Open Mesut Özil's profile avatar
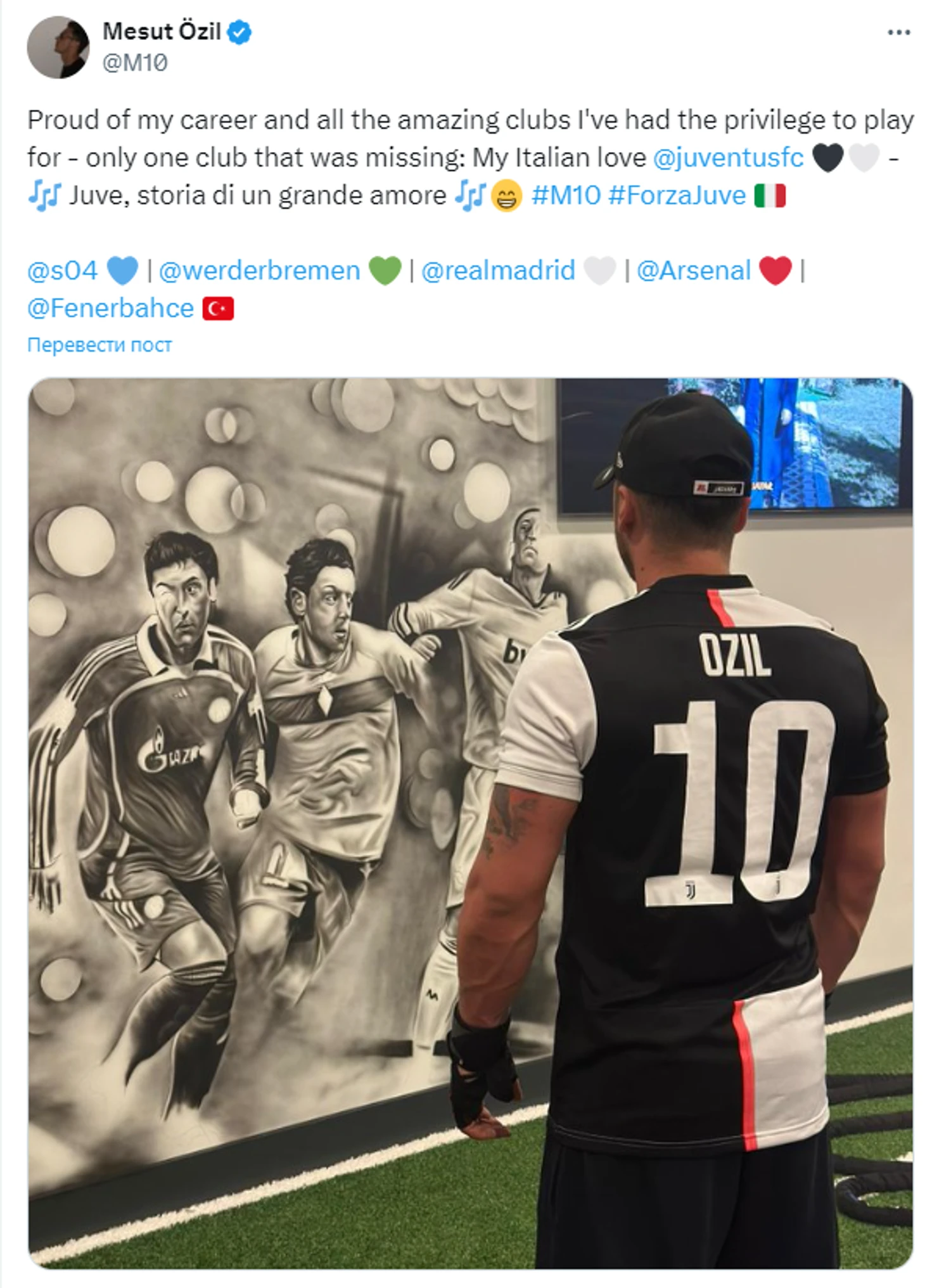The width and height of the screenshot is (925, 1288). click(x=58, y=48)
